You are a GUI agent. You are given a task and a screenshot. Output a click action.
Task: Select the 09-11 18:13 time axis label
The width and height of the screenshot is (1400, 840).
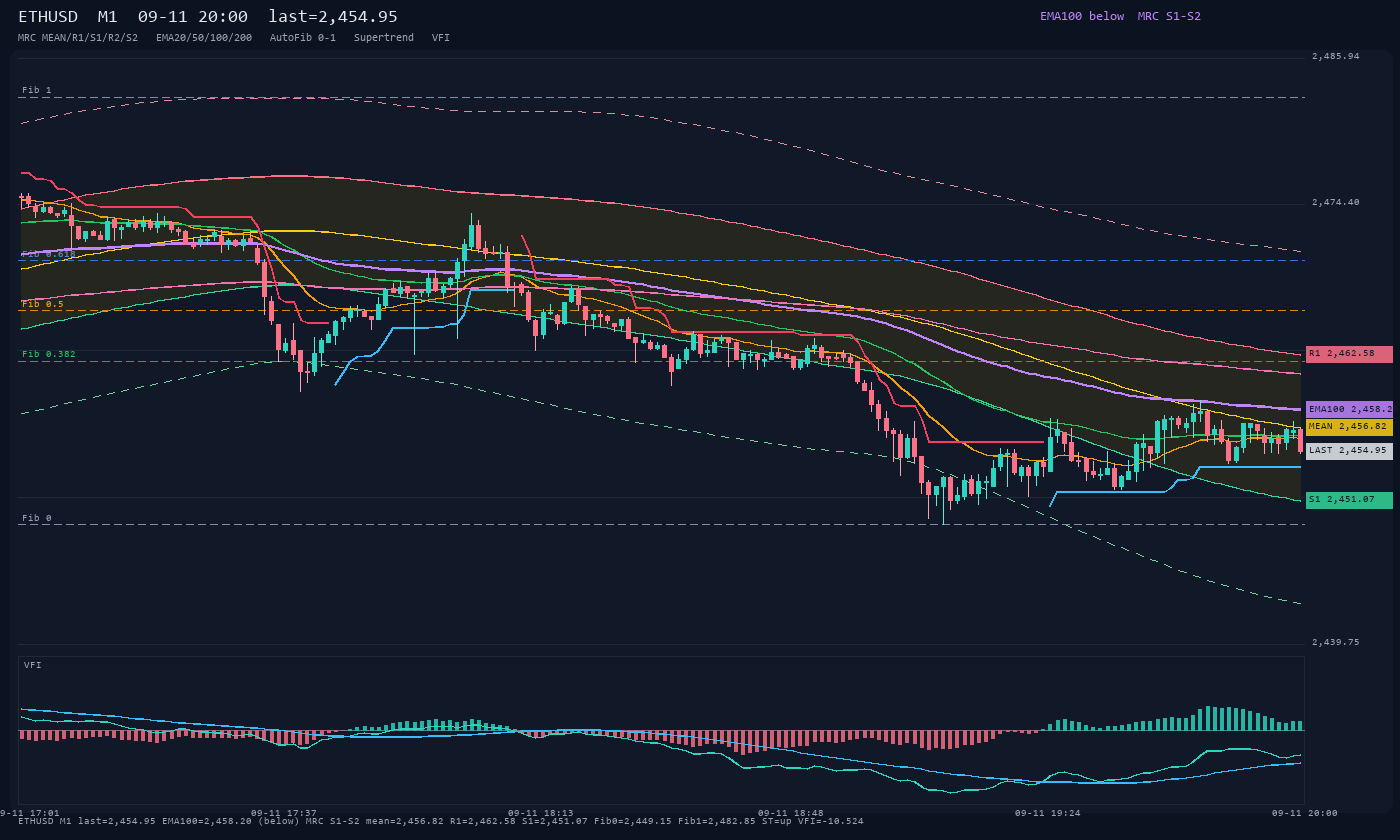(541, 813)
